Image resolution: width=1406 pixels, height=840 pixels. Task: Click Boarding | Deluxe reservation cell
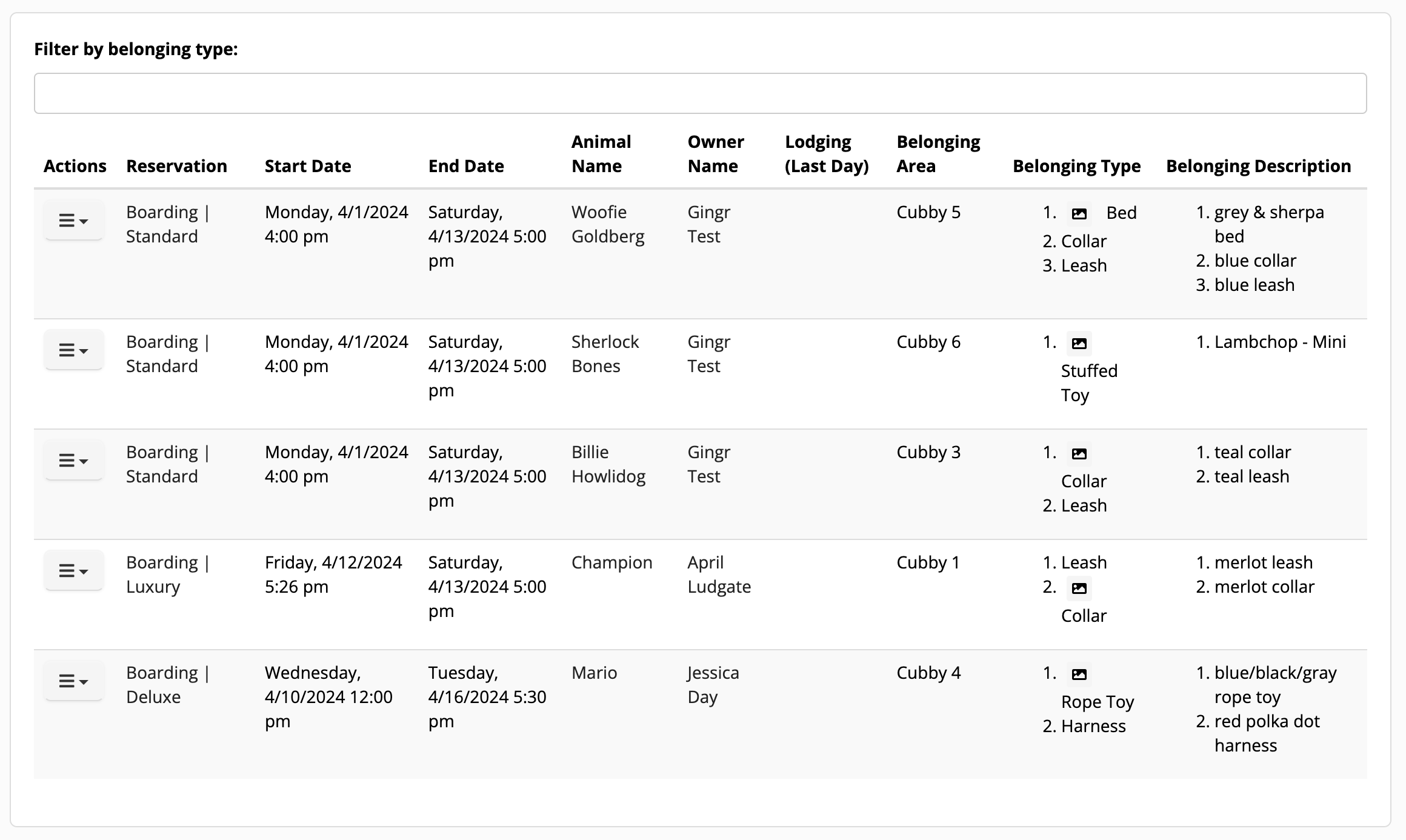(168, 685)
